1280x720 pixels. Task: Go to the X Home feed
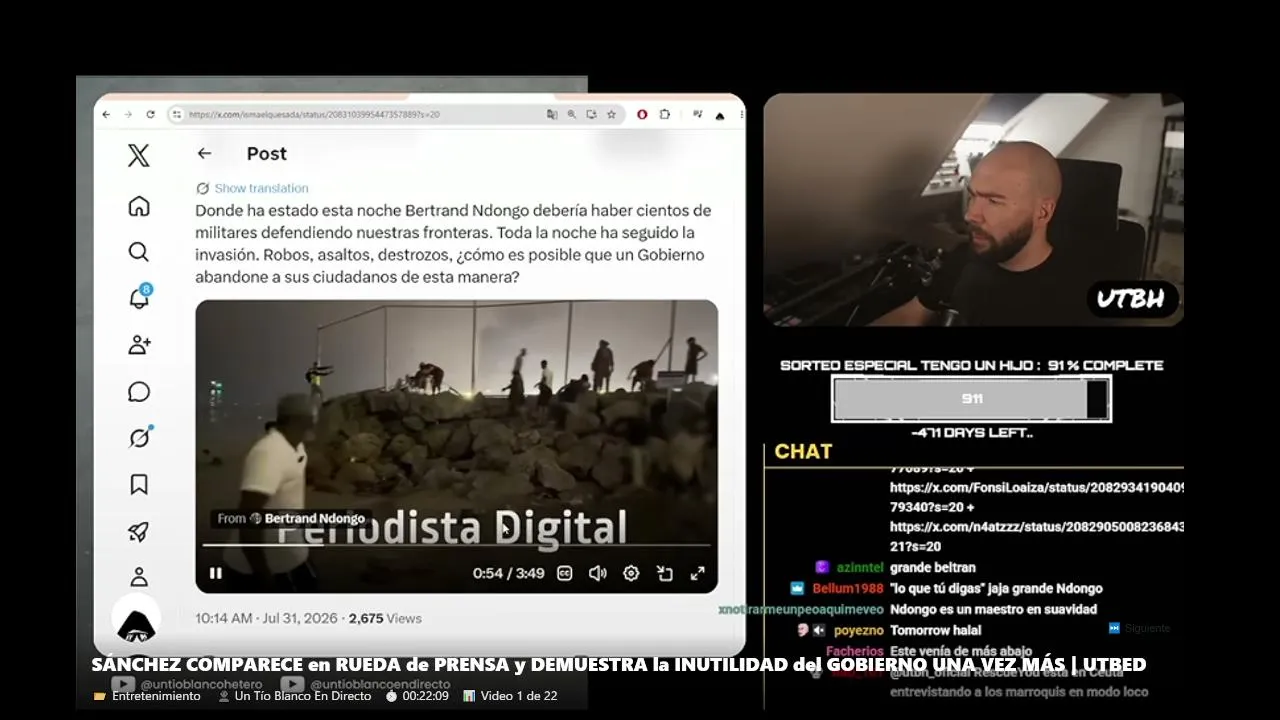coord(139,206)
